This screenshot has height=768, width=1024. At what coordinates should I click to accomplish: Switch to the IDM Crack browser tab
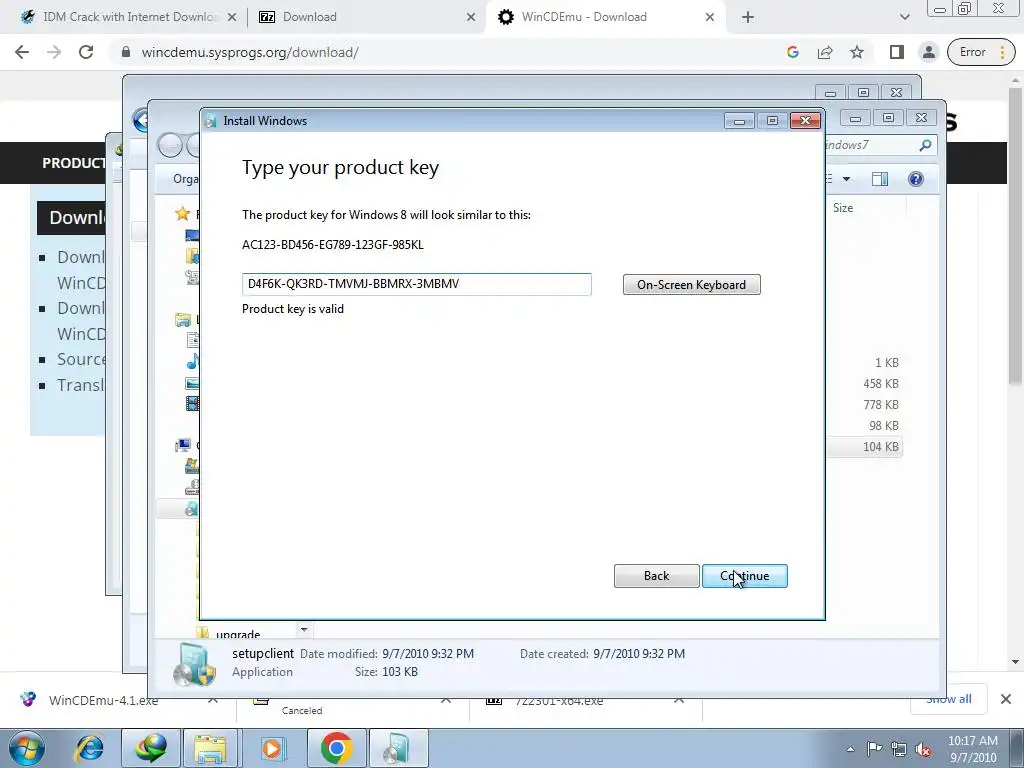click(x=129, y=17)
